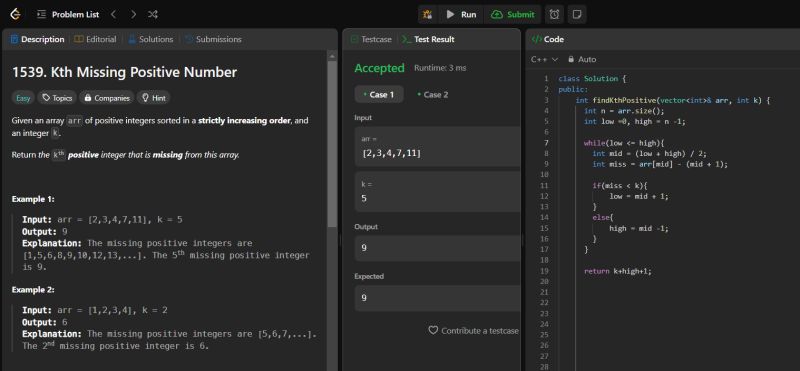Switch to the Testcase tab
The height and width of the screenshot is (371, 800).
coord(371,39)
